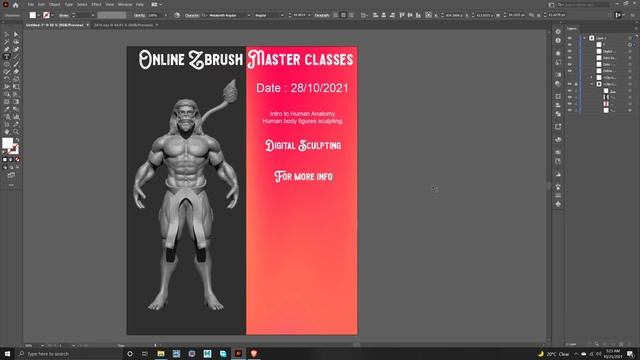Open Type menu
This screenshot has width=640, height=360.
coord(69,4)
